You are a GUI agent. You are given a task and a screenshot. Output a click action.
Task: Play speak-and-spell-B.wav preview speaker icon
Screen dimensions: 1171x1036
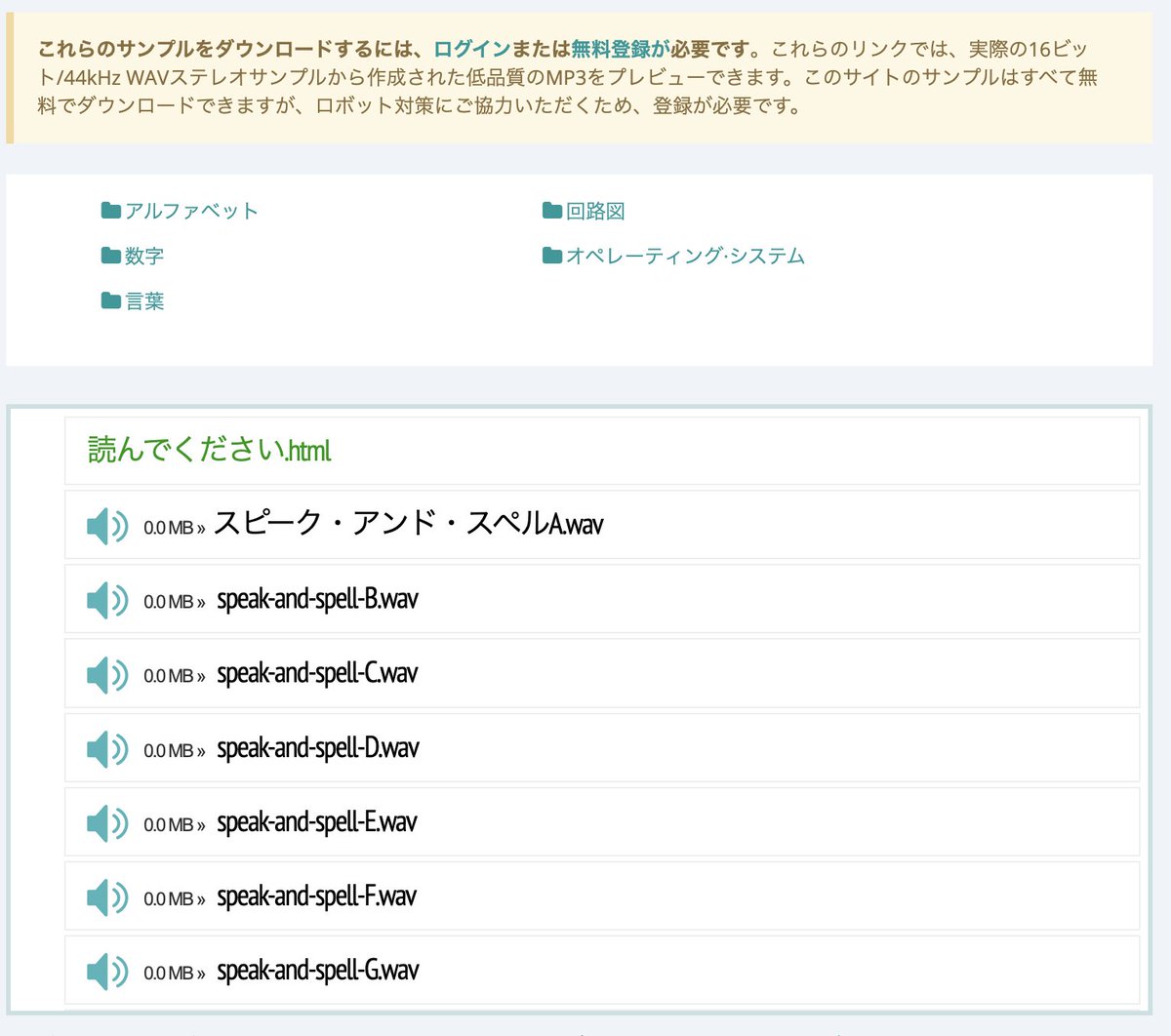107,601
